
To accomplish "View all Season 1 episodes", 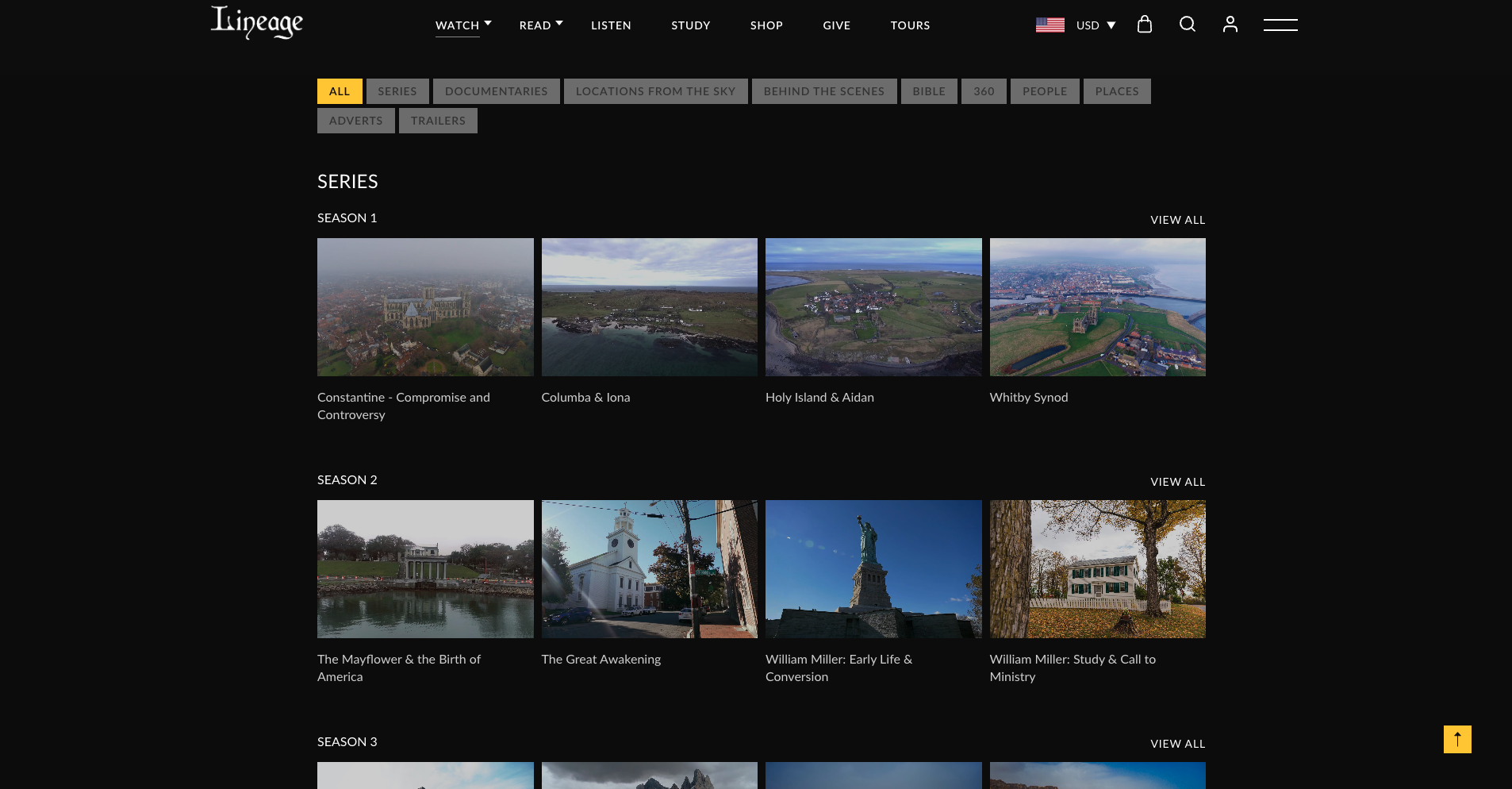I will (x=1177, y=220).
